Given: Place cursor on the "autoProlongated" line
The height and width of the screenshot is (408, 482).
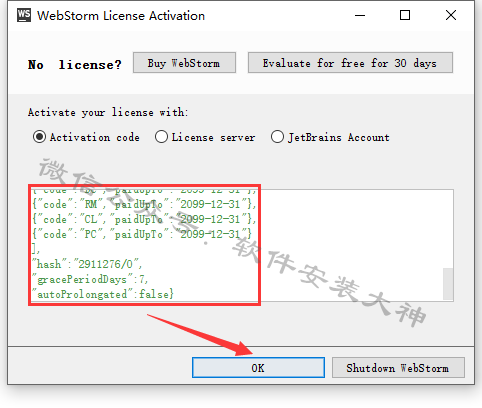Looking at the screenshot, I should pos(103,294).
